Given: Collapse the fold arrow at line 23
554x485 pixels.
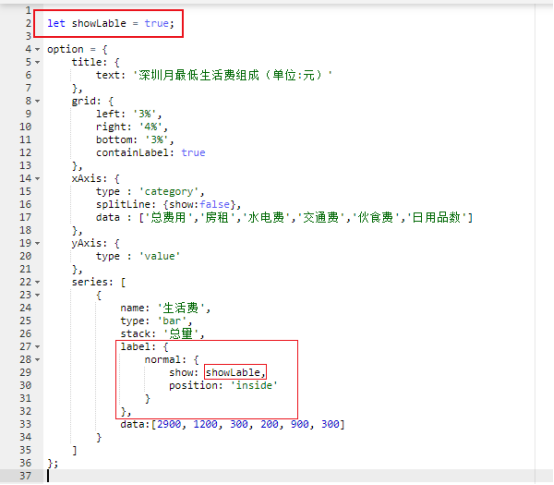Looking at the screenshot, I should (37, 295).
